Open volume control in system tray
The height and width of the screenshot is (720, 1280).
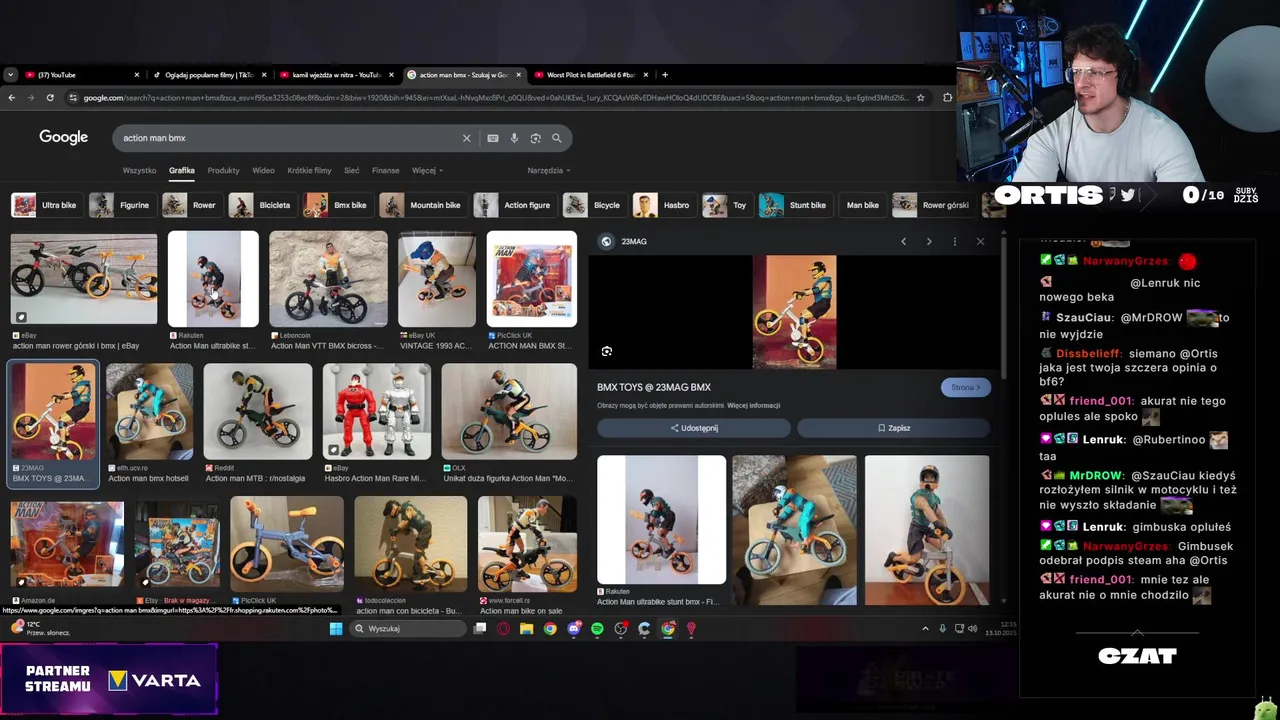click(x=972, y=628)
